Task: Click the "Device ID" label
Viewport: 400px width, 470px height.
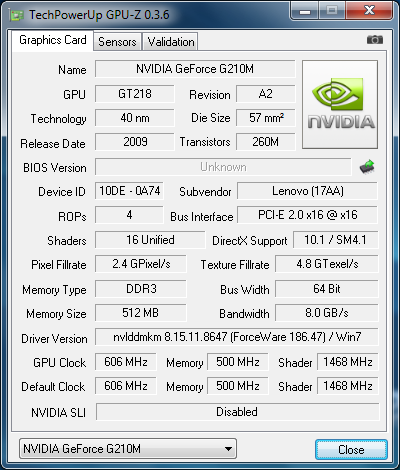Action: coord(62,192)
